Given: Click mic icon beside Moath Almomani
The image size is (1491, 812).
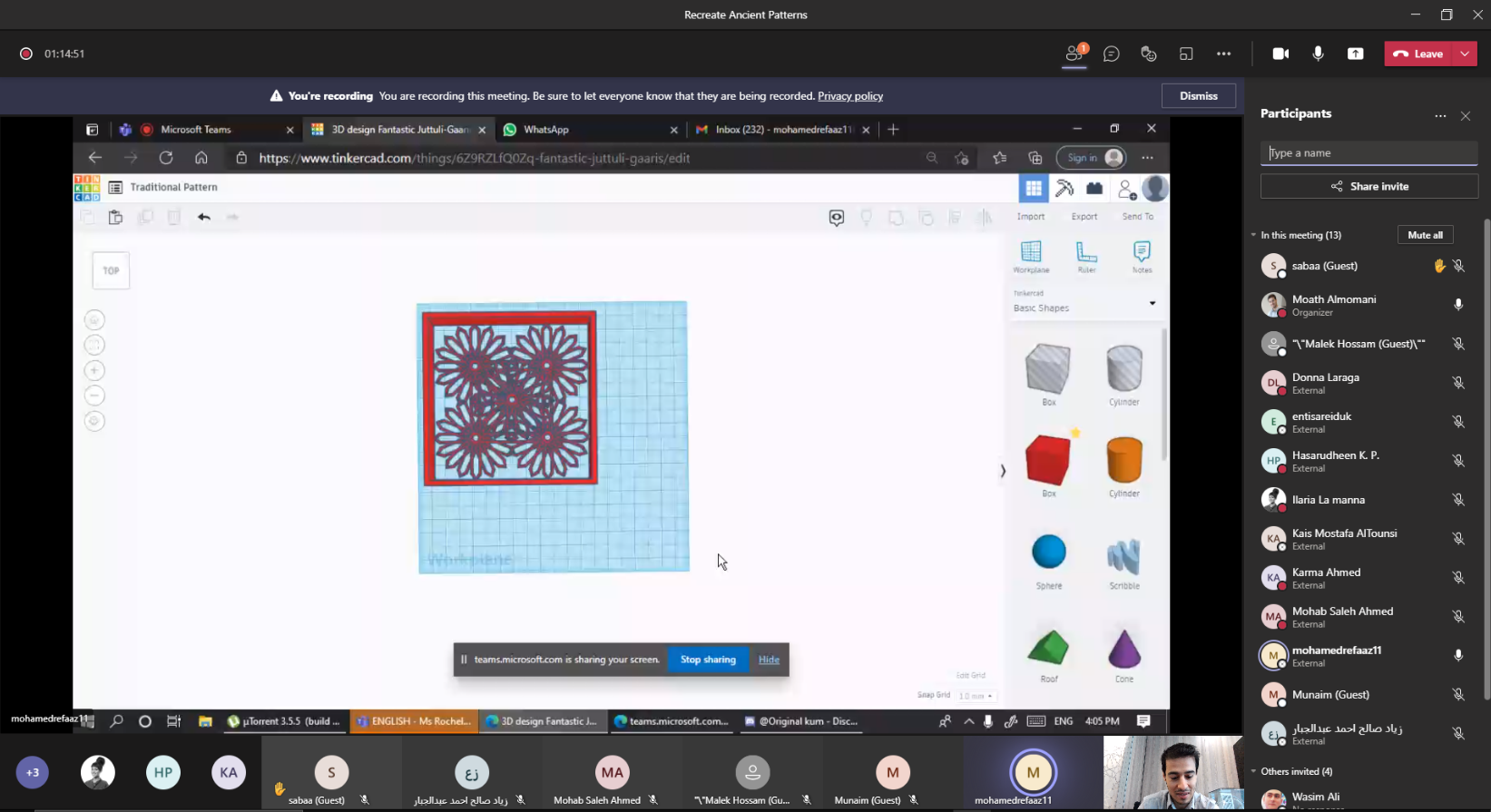Looking at the screenshot, I should pos(1458,305).
